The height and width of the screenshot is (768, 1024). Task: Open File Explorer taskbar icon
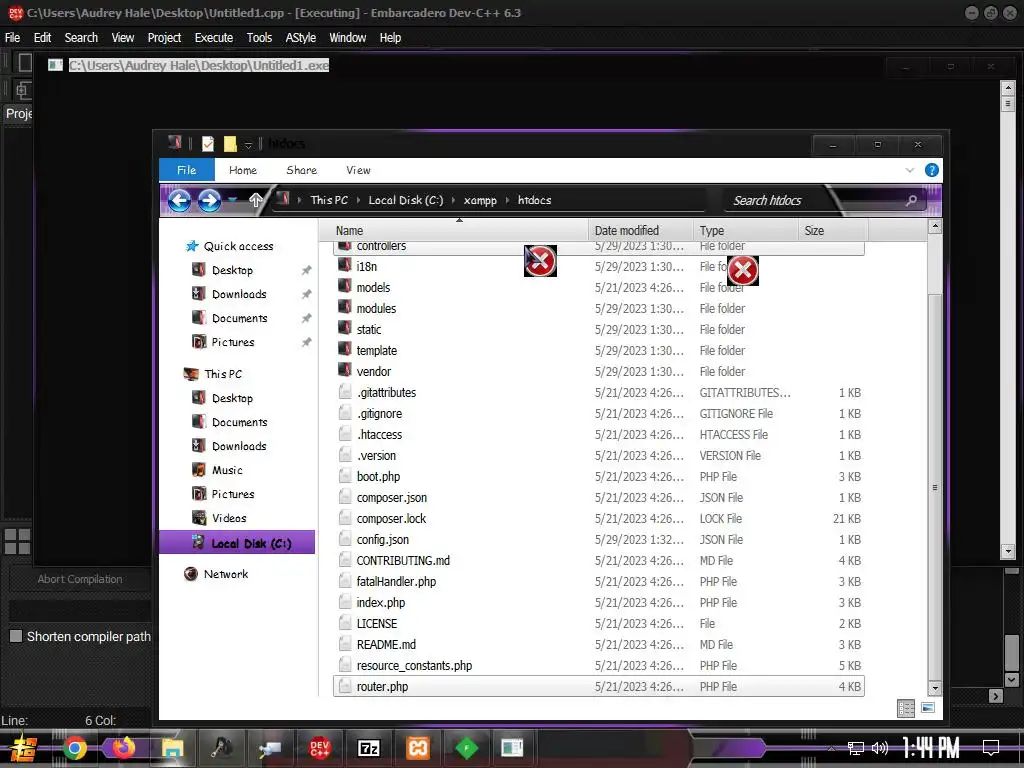(x=172, y=748)
